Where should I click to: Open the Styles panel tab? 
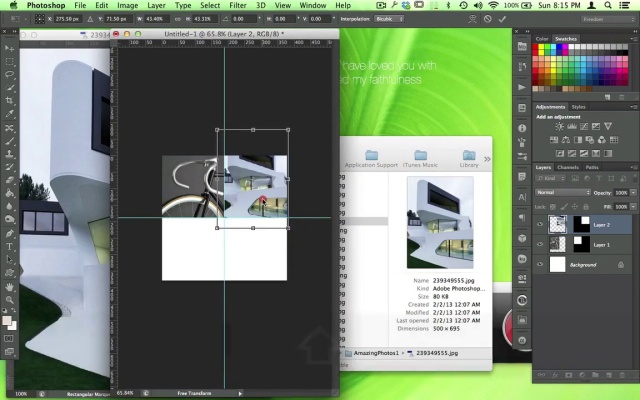pos(579,106)
